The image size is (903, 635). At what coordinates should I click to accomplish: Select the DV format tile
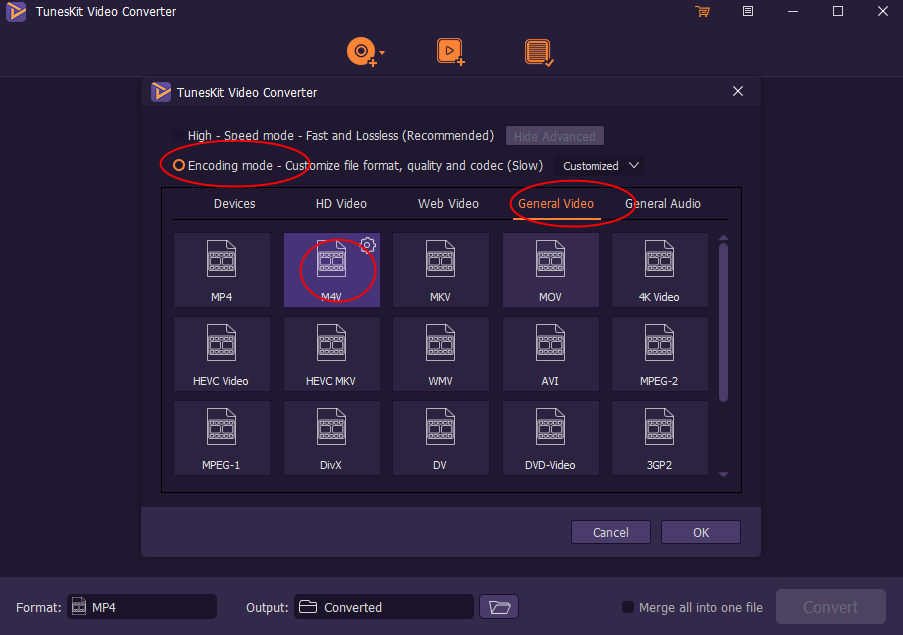coord(441,438)
